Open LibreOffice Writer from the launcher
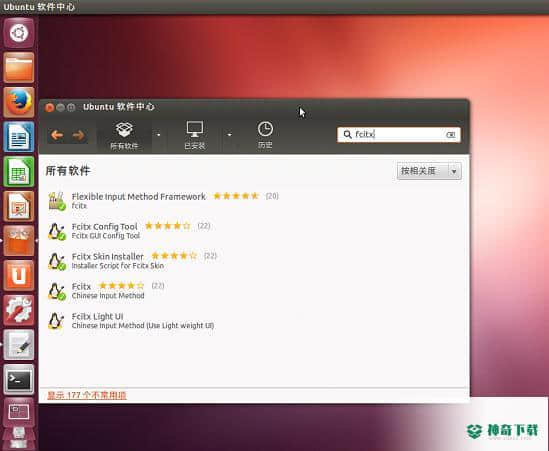The image size is (549, 451). click(x=19, y=137)
